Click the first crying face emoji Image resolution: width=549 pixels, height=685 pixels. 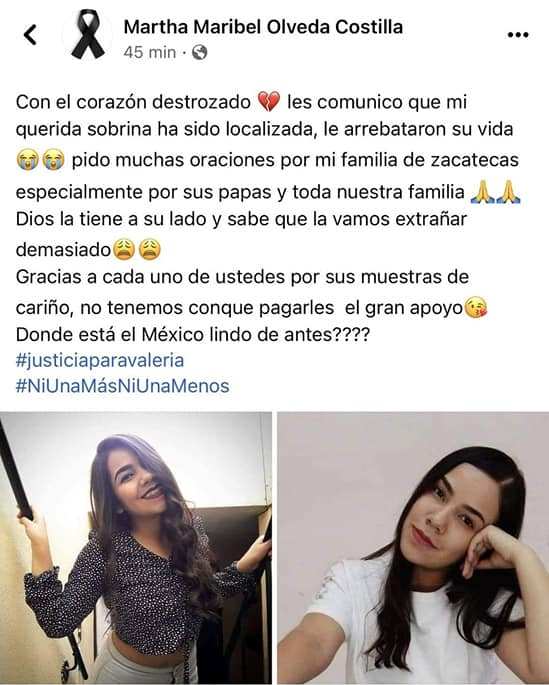click(28, 160)
